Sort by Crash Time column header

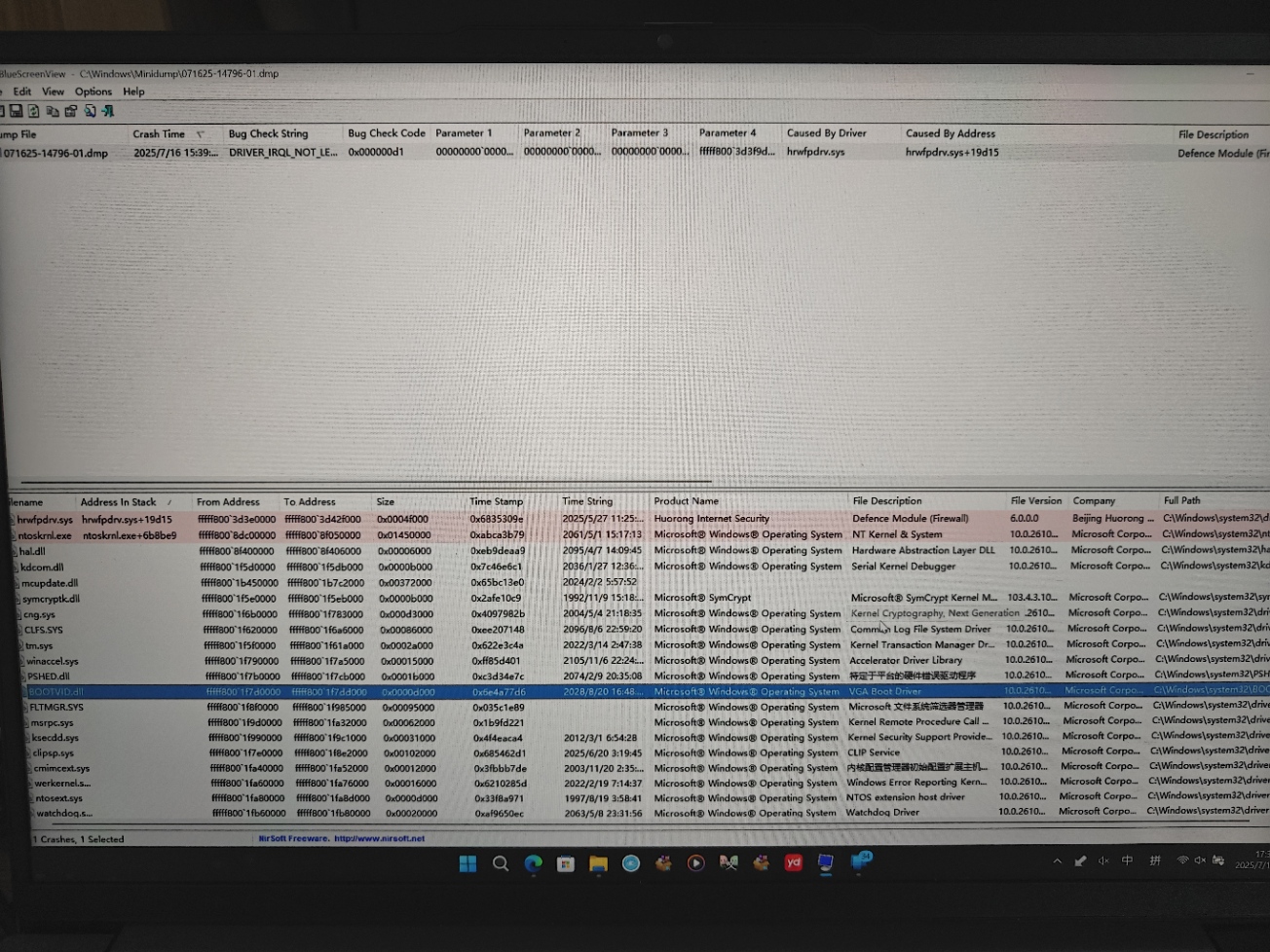pyautogui.click(x=159, y=134)
